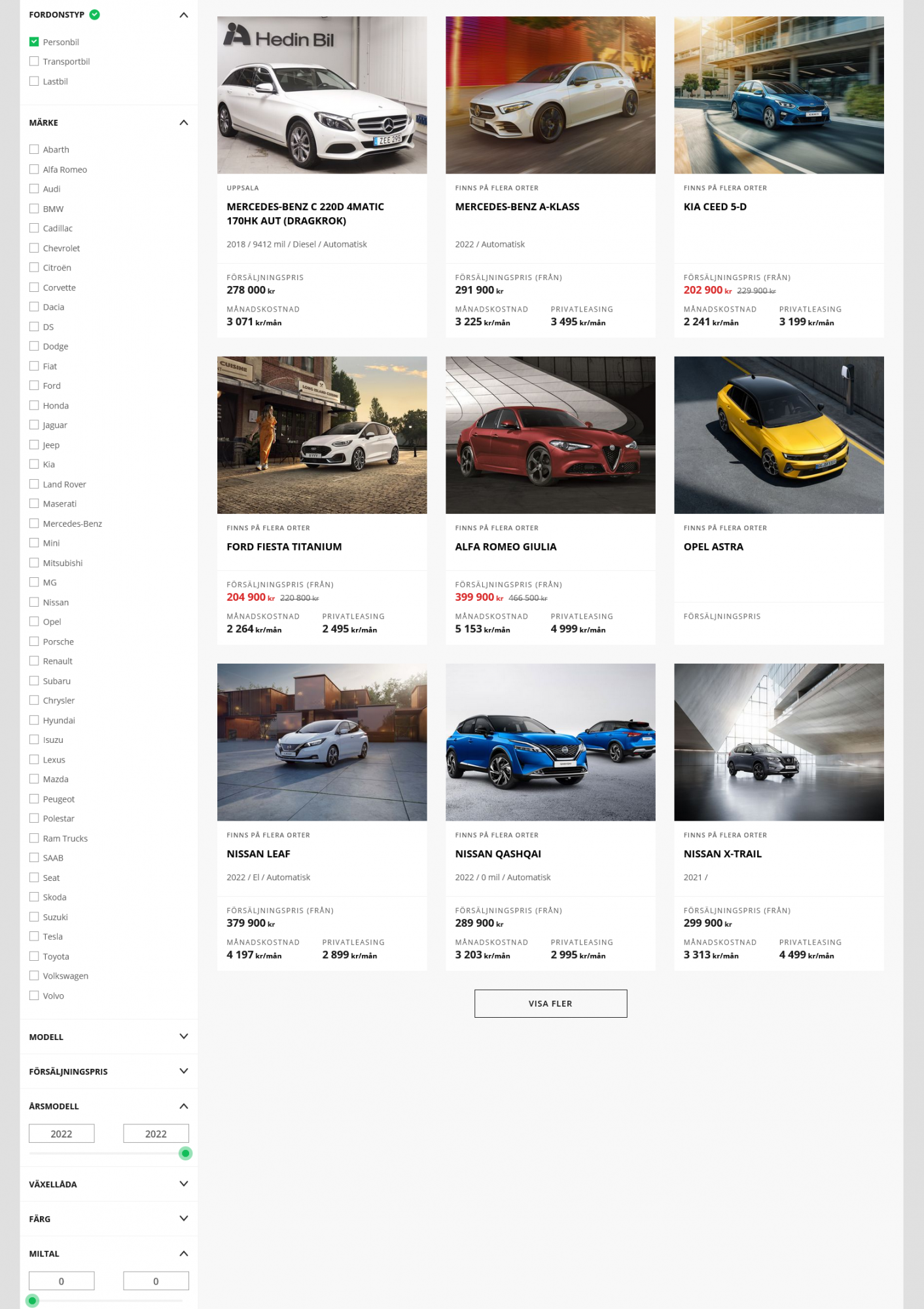Viewport: 924px width, 1309px height.
Task: Tick the BMW checkbox
Action: pyautogui.click(x=34, y=209)
